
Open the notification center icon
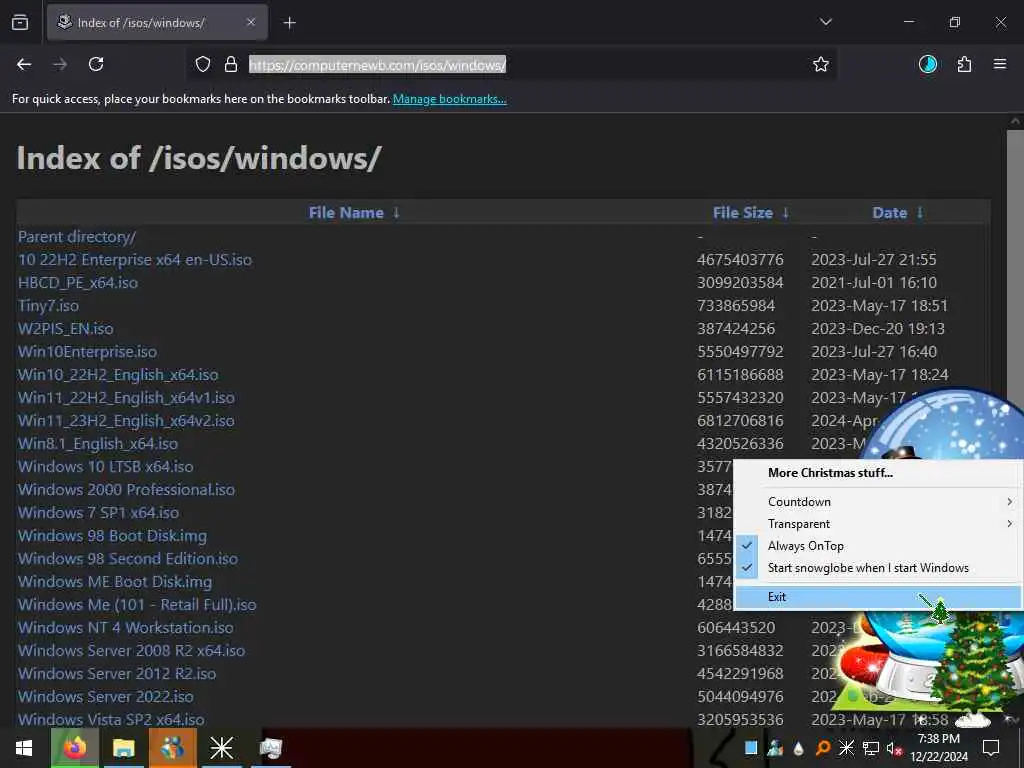coord(991,748)
